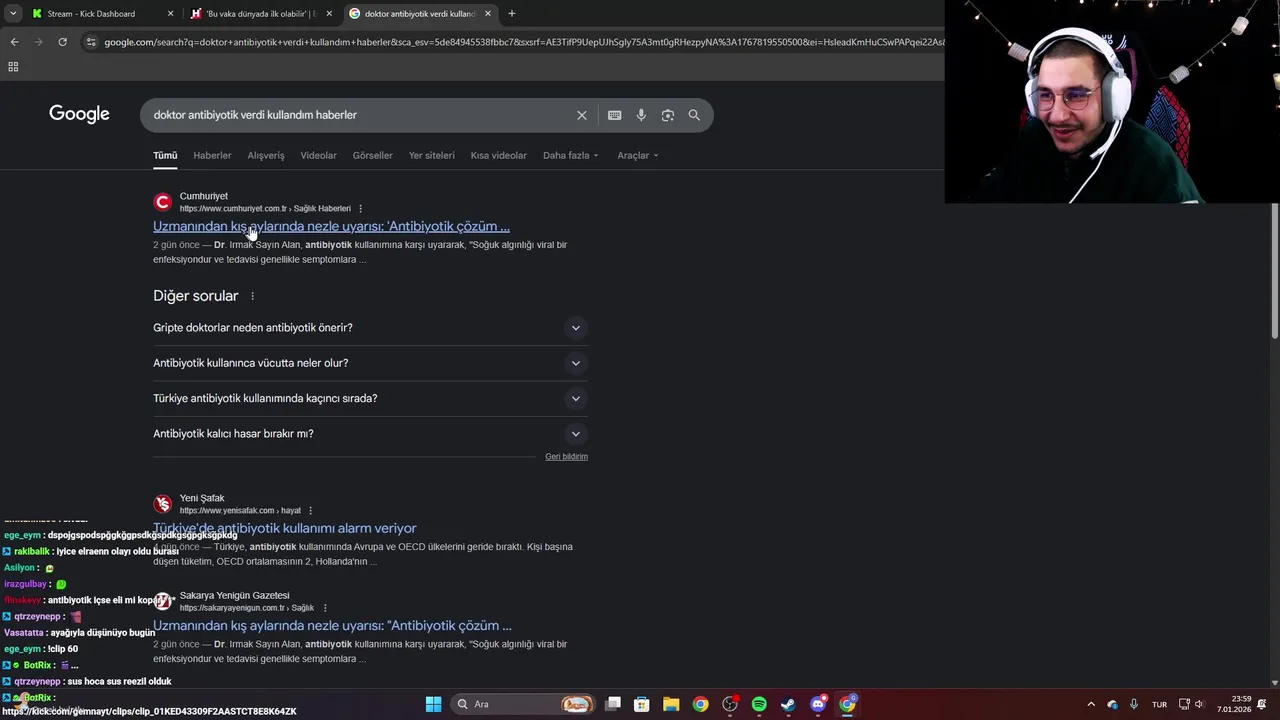Screen dimensions: 1280x720
Task: Switch to the Yer siteleri tab
Action: tap(432, 155)
